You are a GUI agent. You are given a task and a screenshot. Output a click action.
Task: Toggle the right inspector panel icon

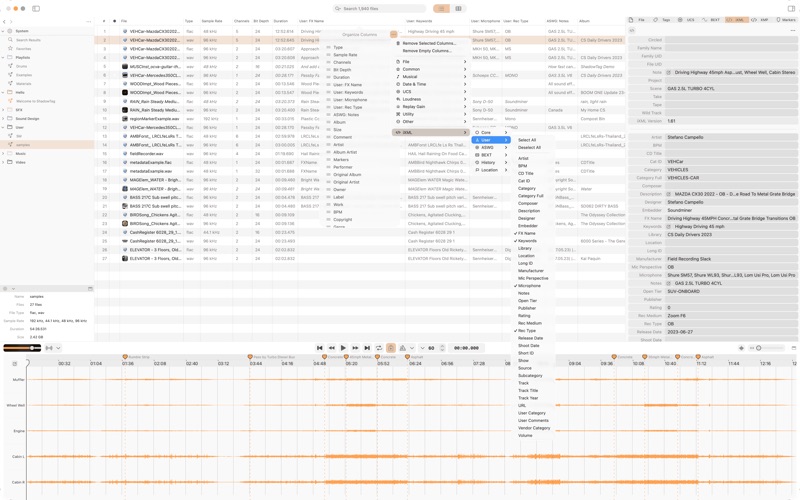pos(791,9)
